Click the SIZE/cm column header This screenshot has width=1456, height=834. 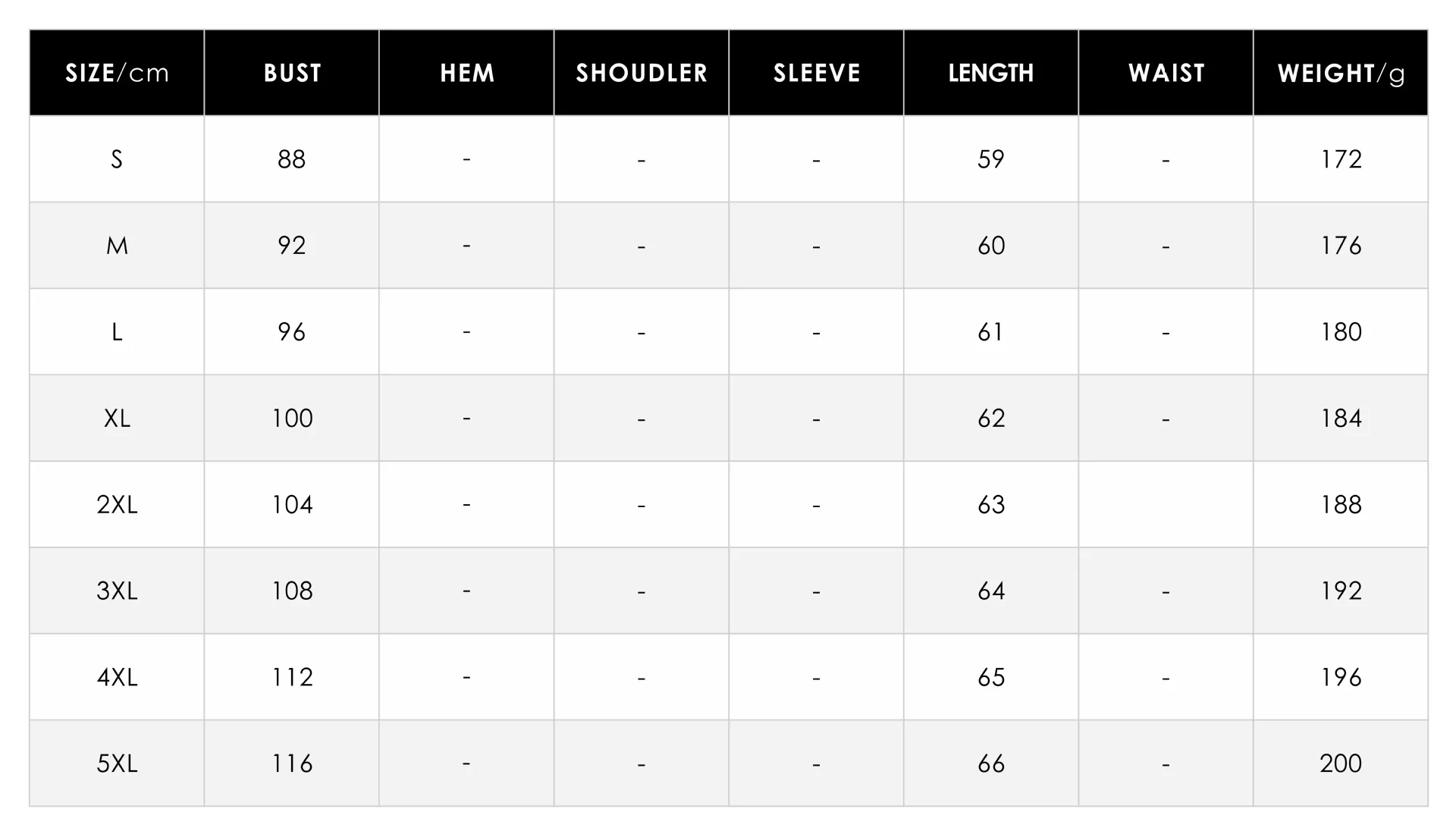[117, 73]
